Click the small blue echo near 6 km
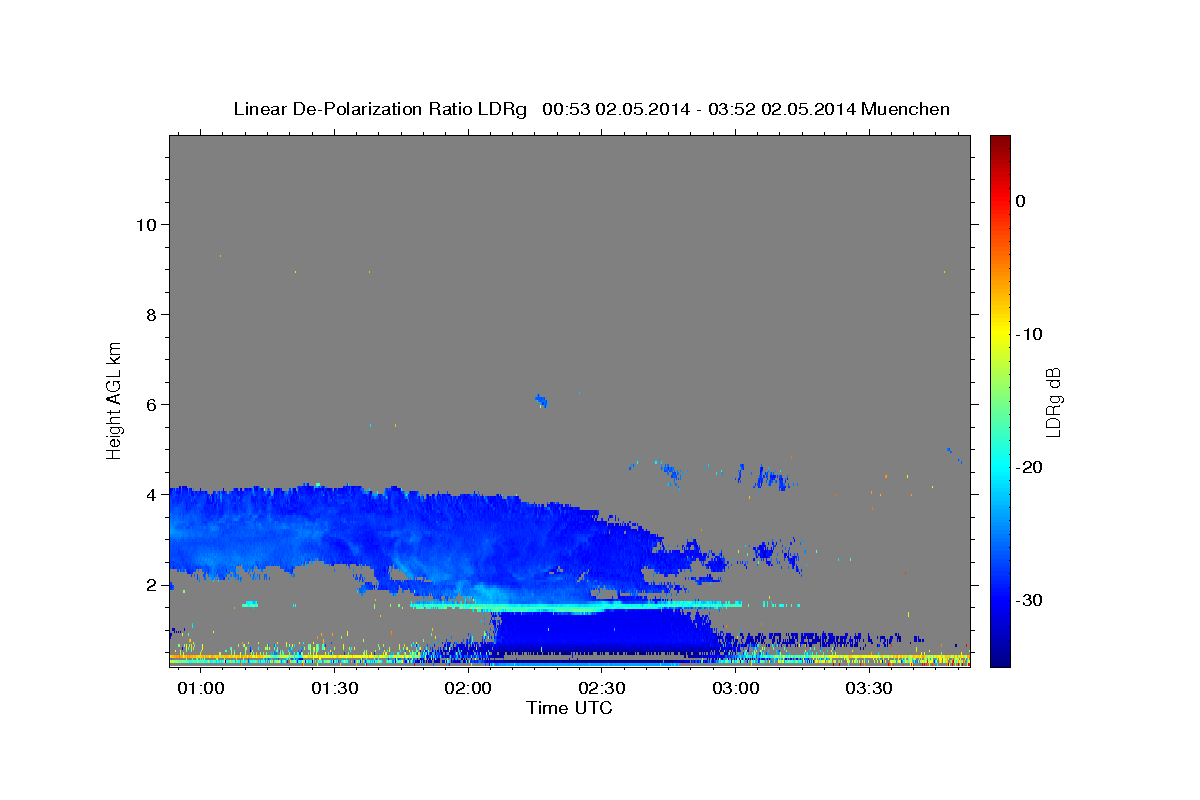Image resolution: width=1200 pixels, height=800 pixels. (x=542, y=401)
